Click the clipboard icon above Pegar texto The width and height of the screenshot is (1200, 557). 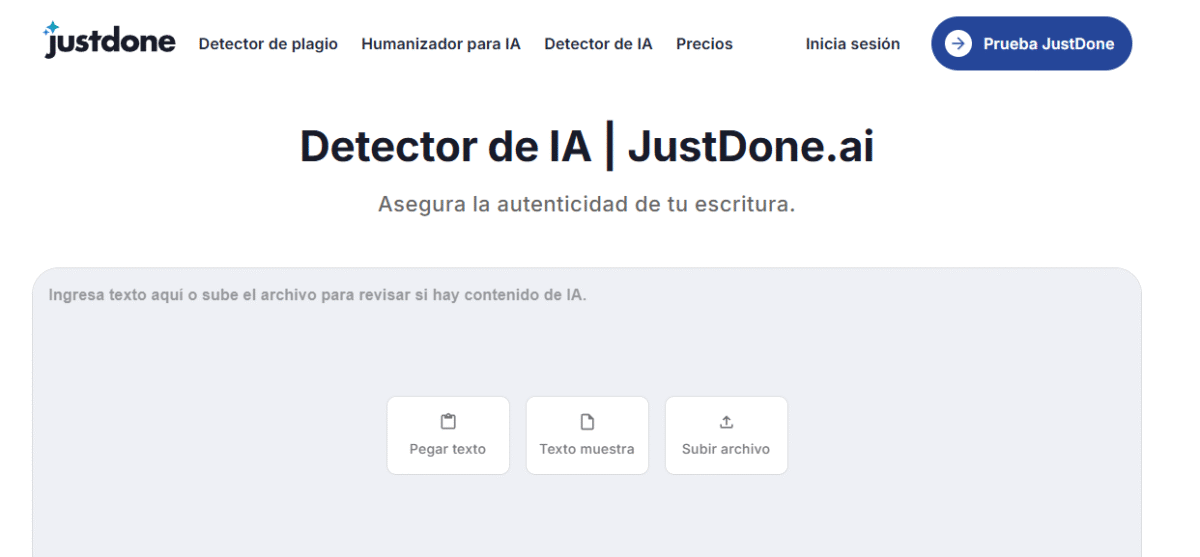[x=448, y=422]
